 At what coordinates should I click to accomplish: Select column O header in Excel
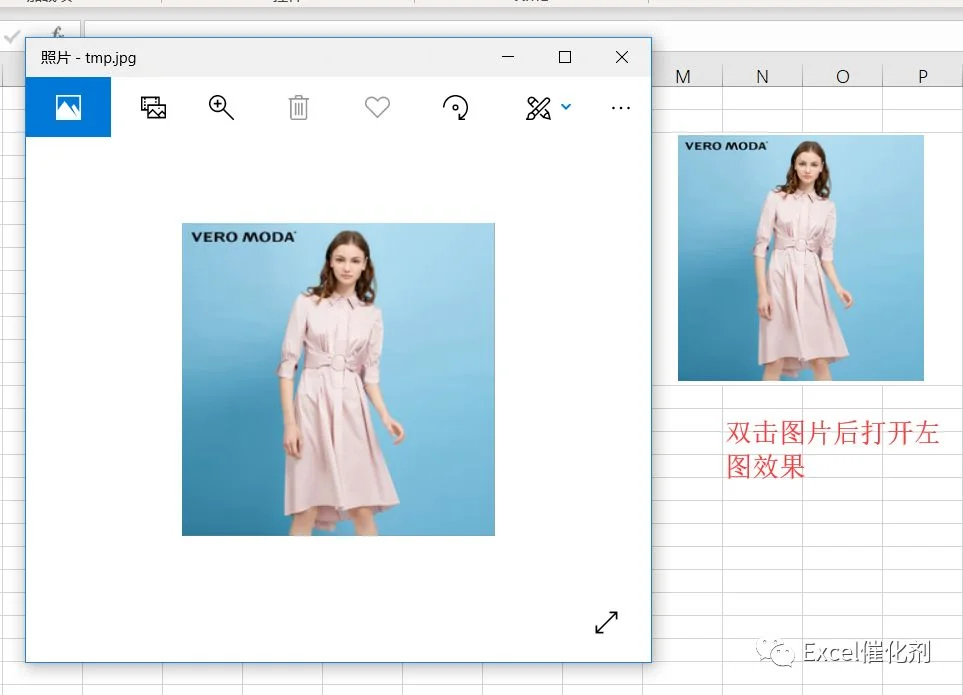[x=843, y=77]
